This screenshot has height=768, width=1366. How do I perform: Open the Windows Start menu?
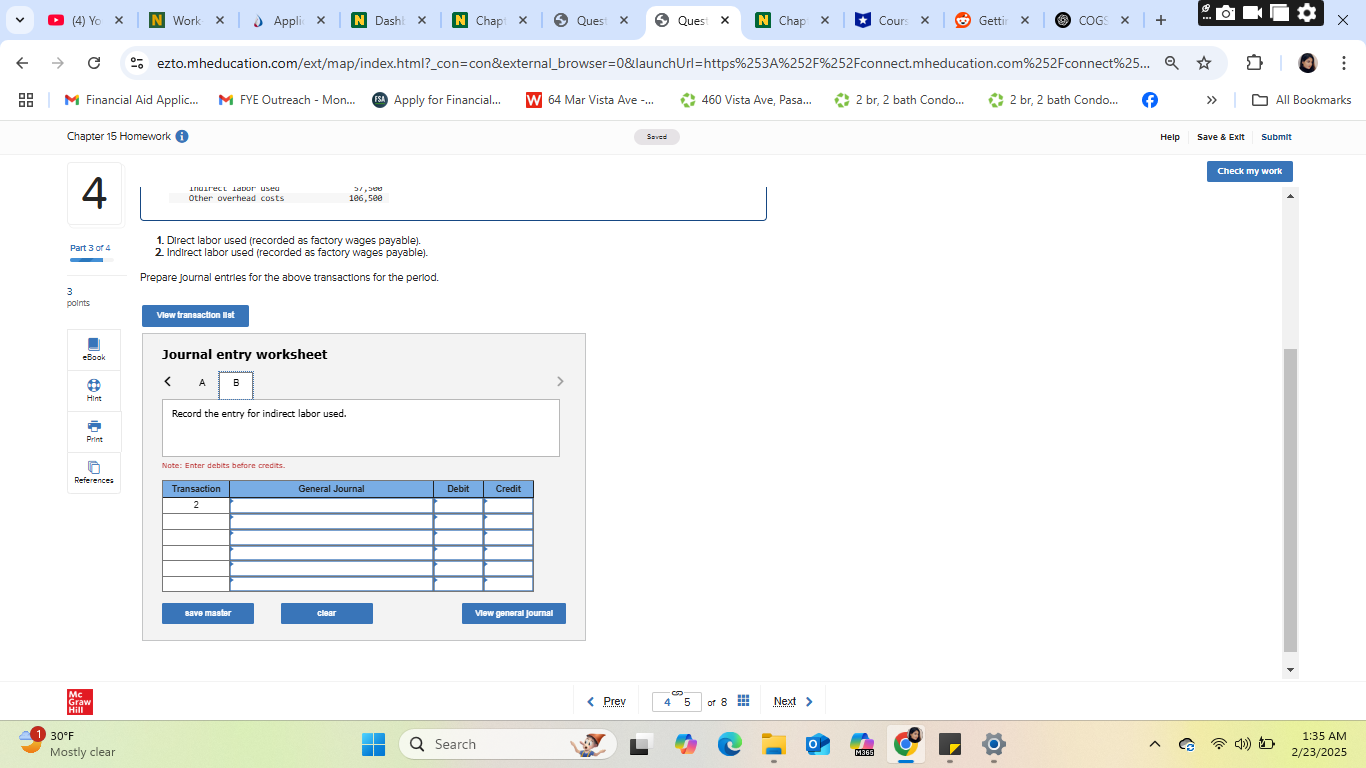373,744
